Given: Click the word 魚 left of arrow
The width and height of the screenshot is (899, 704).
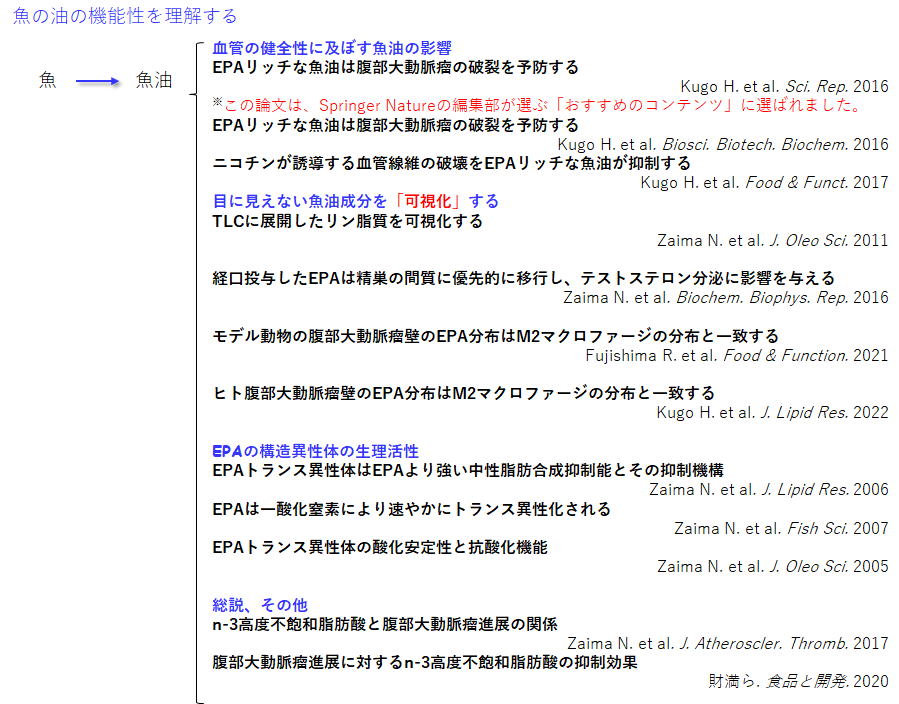Looking at the screenshot, I should pos(48,80).
